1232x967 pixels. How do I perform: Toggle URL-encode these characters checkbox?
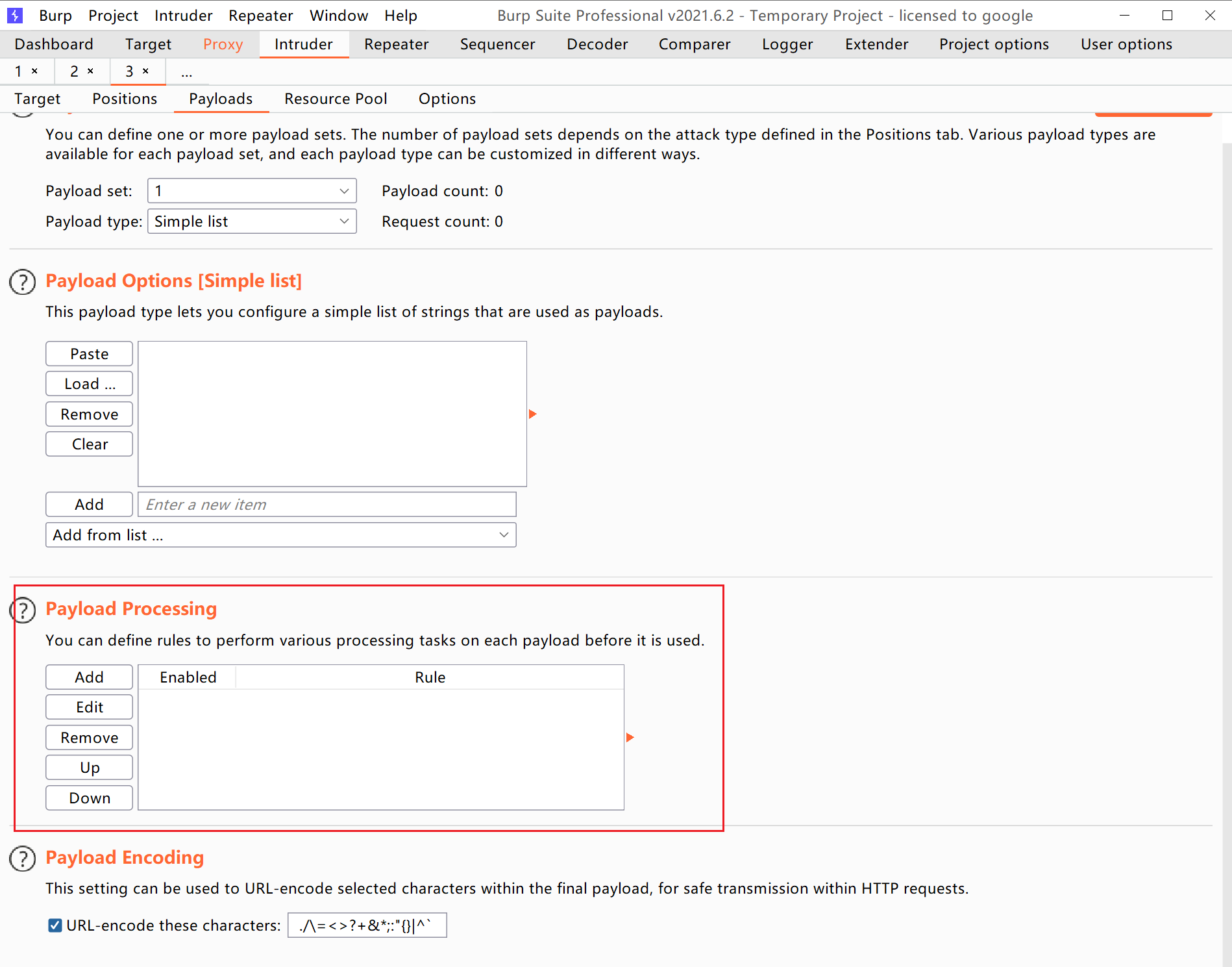tap(55, 925)
